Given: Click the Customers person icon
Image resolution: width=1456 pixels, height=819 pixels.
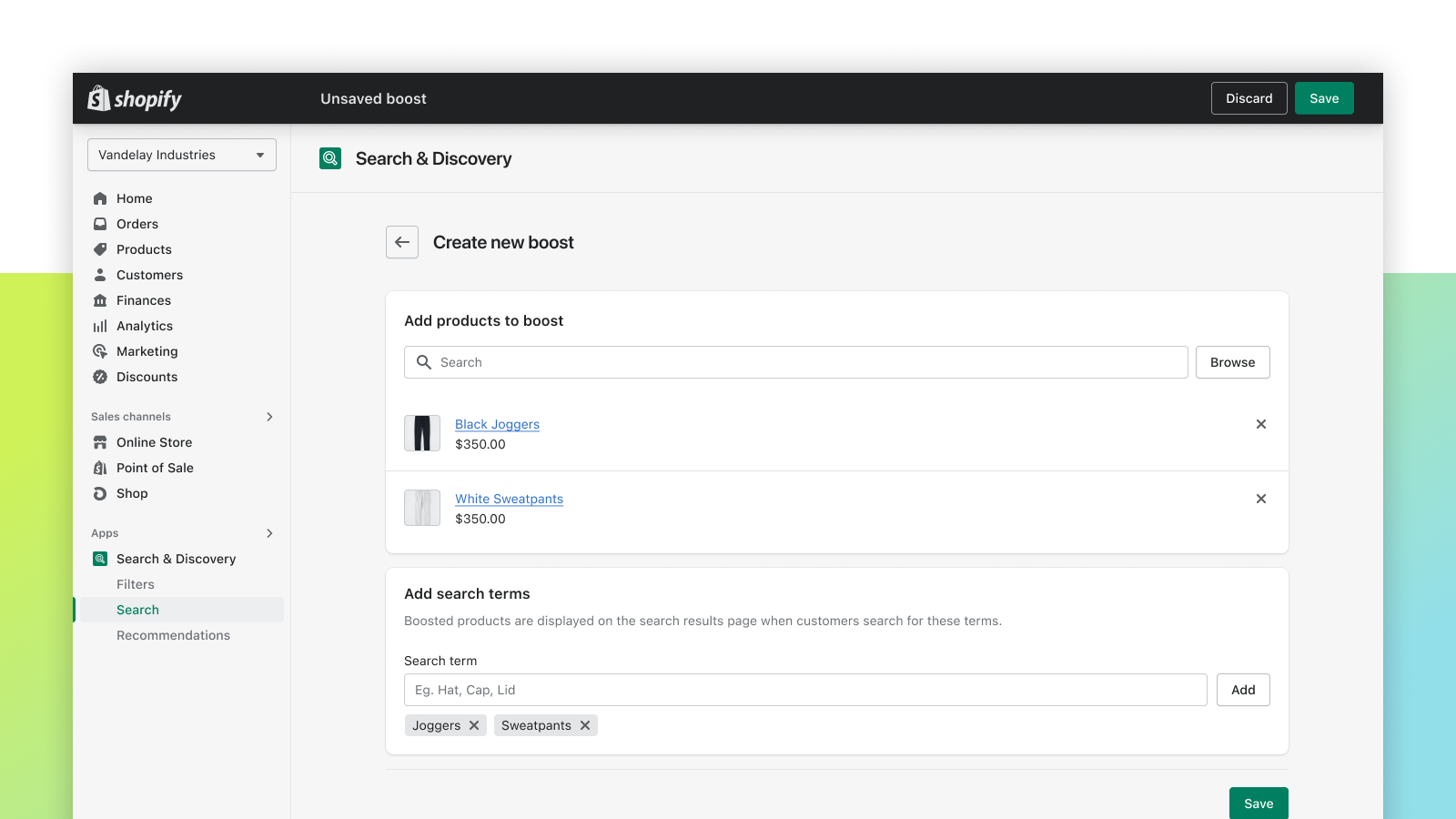Looking at the screenshot, I should (x=100, y=275).
